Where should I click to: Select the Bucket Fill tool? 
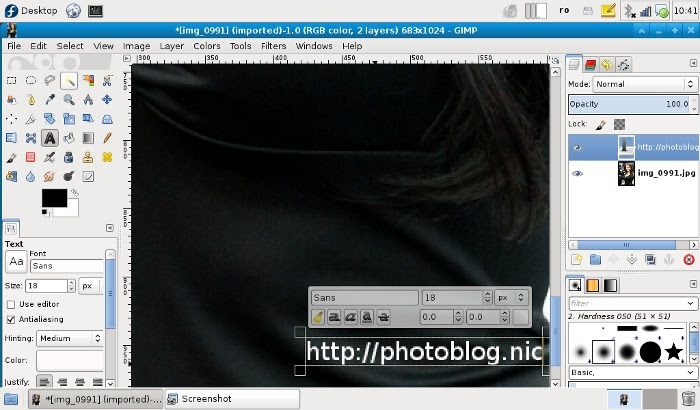point(69,138)
